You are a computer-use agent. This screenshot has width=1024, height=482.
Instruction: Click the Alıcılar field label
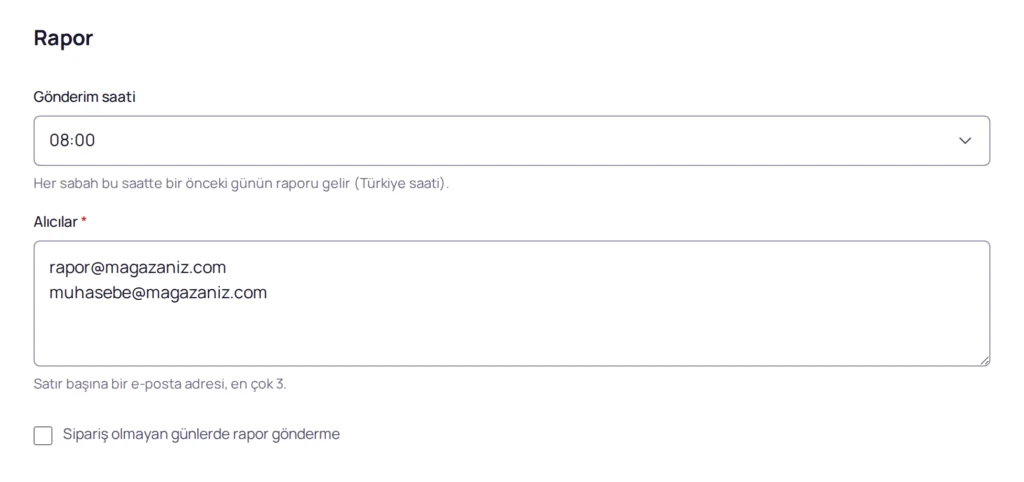(56, 221)
